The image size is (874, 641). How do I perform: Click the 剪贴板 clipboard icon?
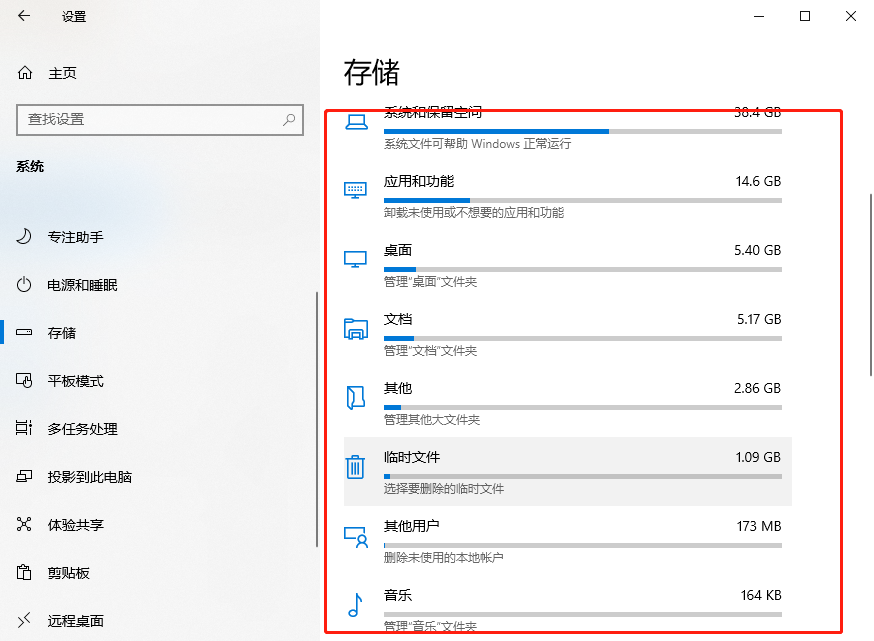pos(23,572)
